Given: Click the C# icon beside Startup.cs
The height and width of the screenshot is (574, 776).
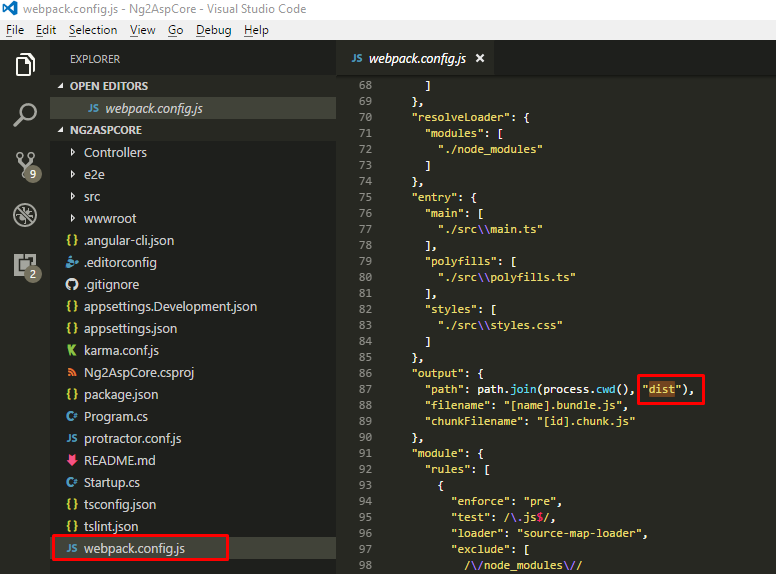Looking at the screenshot, I should click(72, 482).
